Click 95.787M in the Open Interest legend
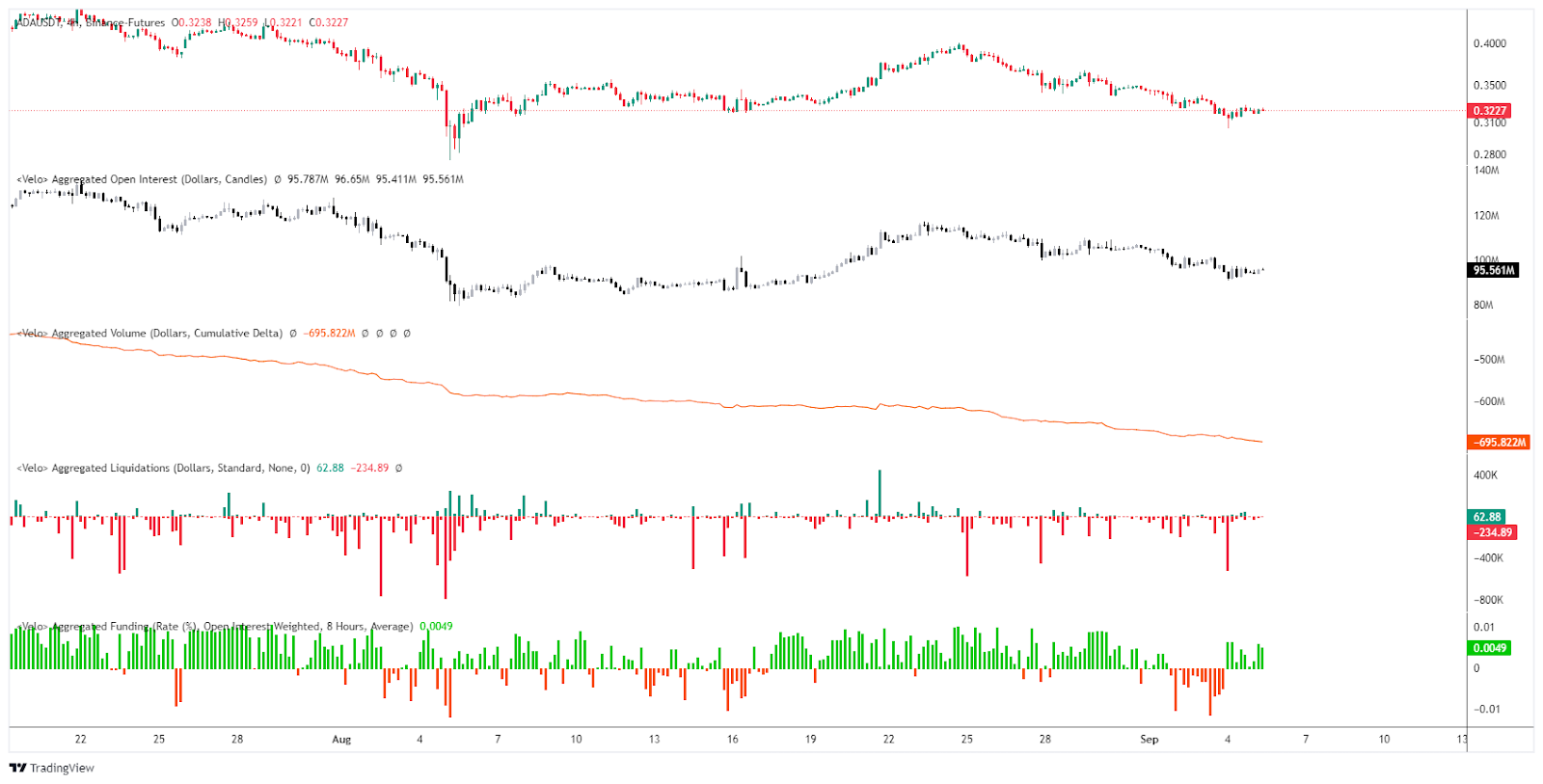Image resolution: width=1543 pixels, height=784 pixels. pyautogui.click(x=308, y=179)
